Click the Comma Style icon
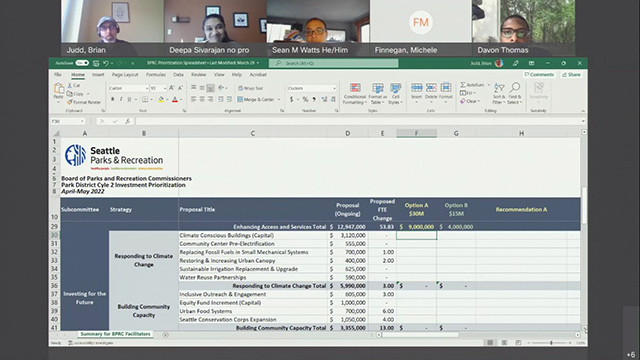 [314, 100]
